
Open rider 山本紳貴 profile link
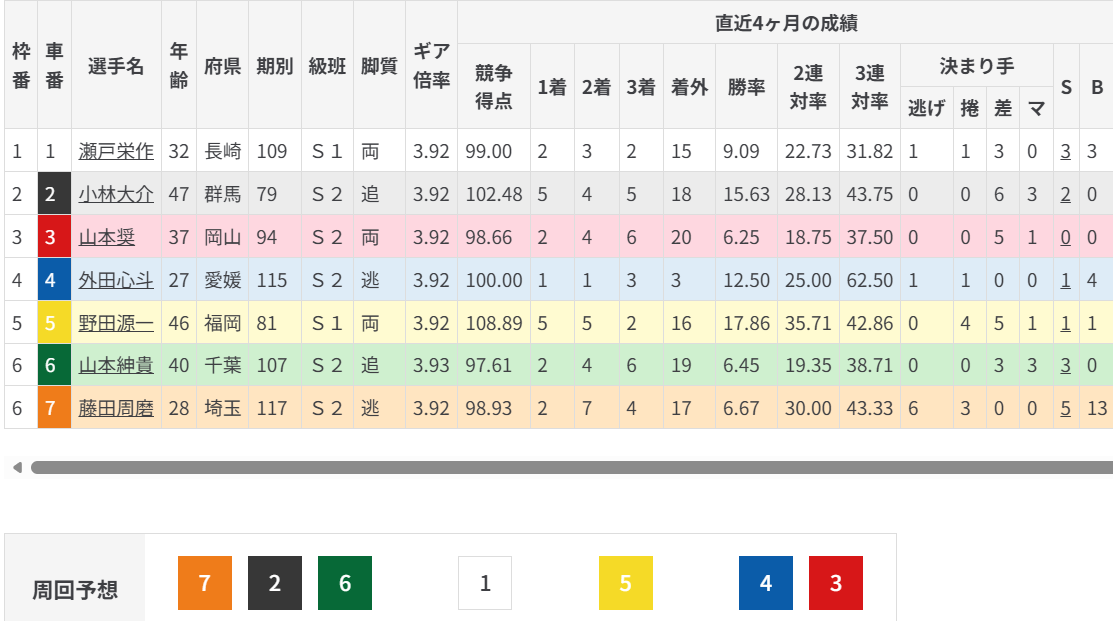coord(116,366)
